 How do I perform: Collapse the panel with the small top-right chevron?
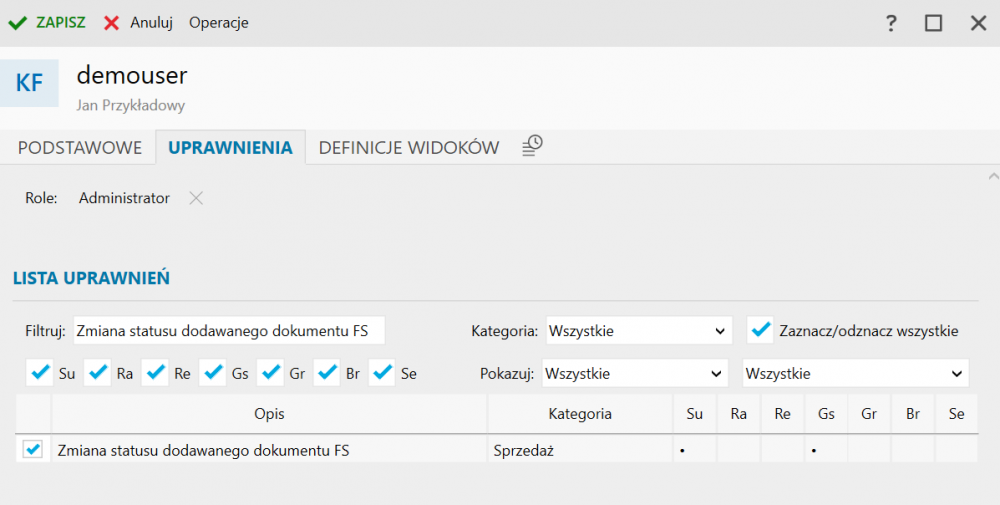tap(992, 176)
